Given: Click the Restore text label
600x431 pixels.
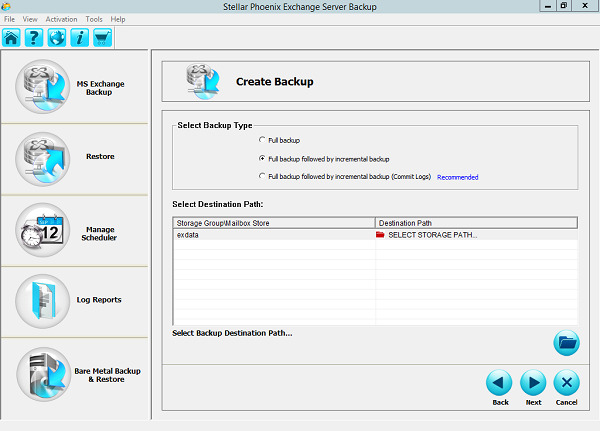Looking at the screenshot, I should 100,157.
